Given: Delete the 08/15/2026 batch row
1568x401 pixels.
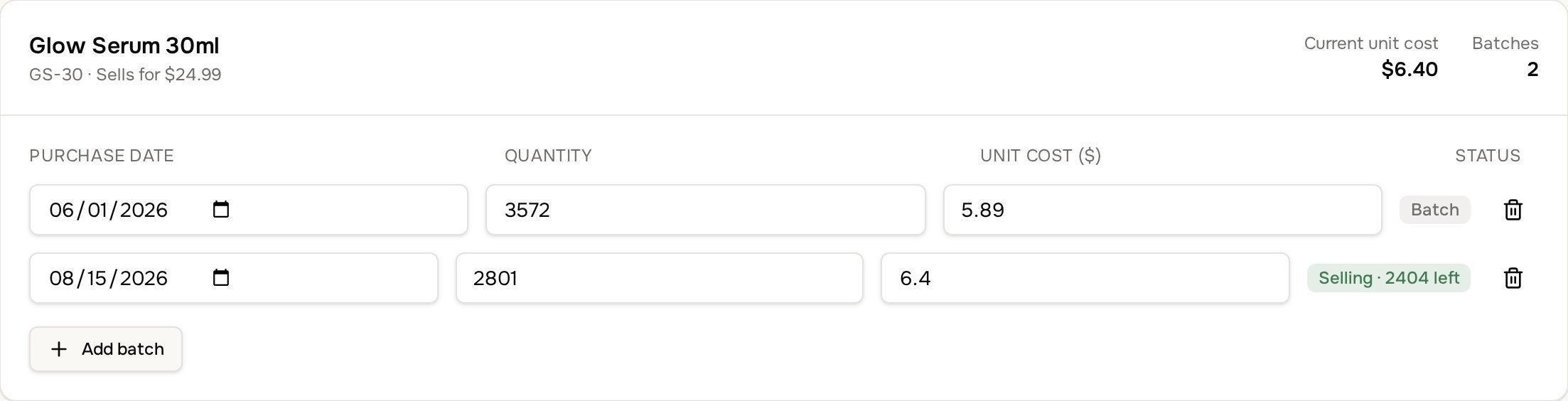Looking at the screenshot, I should [x=1513, y=278].
